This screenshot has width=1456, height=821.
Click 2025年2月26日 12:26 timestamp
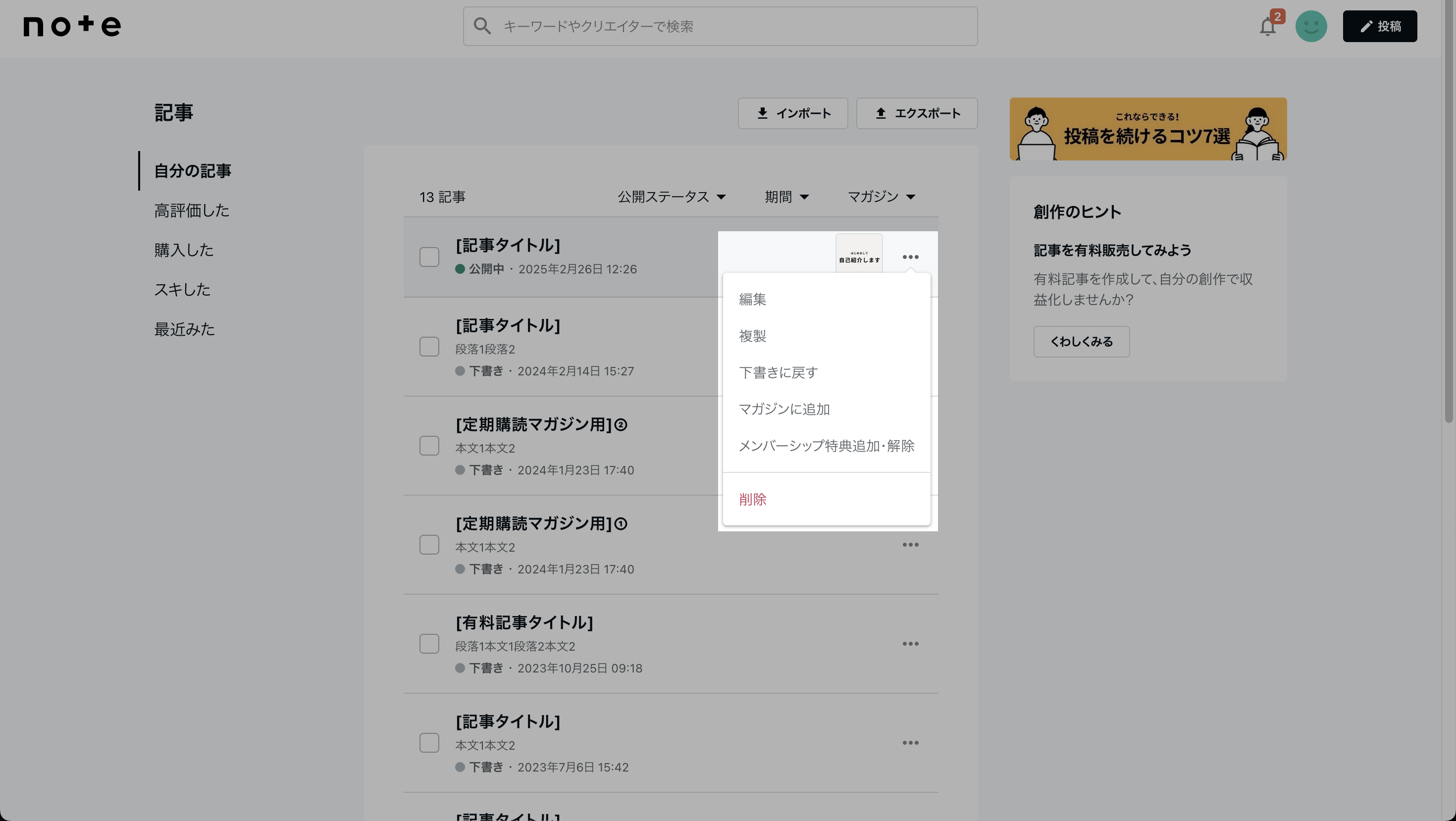(x=577, y=269)
